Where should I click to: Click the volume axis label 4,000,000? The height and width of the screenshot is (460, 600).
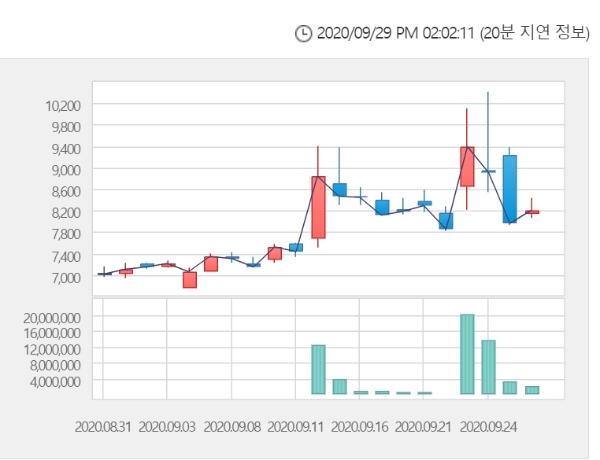pyautogui.click(x=55, y=382)
